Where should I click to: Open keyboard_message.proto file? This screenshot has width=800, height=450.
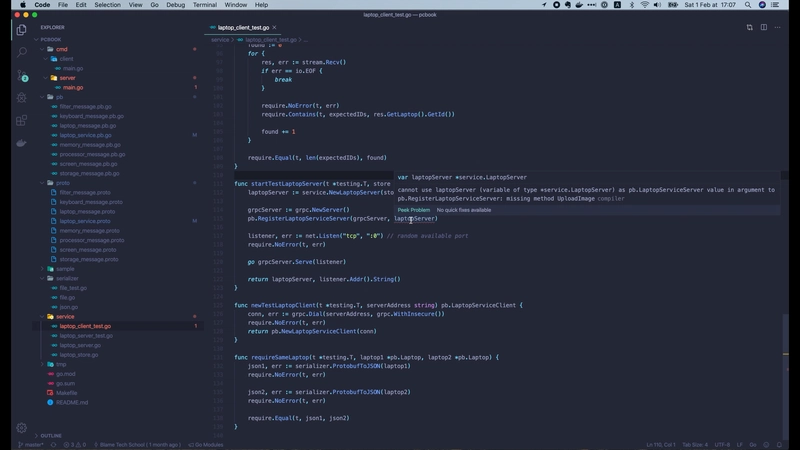pos(91,202)
